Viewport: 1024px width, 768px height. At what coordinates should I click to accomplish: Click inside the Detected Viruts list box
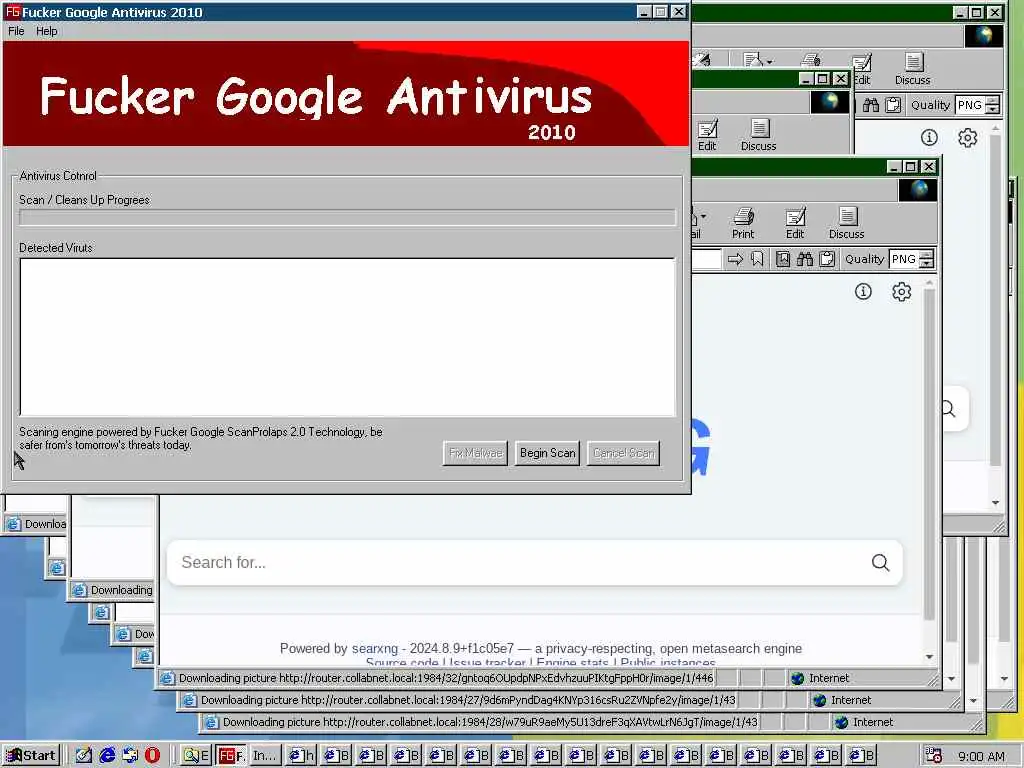point(347,337)
